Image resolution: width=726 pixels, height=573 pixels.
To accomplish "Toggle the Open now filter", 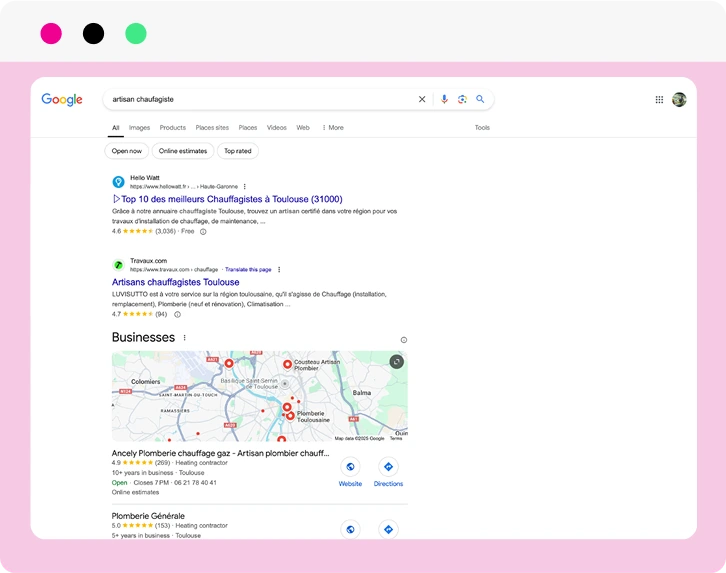I will tap(126, 151).
